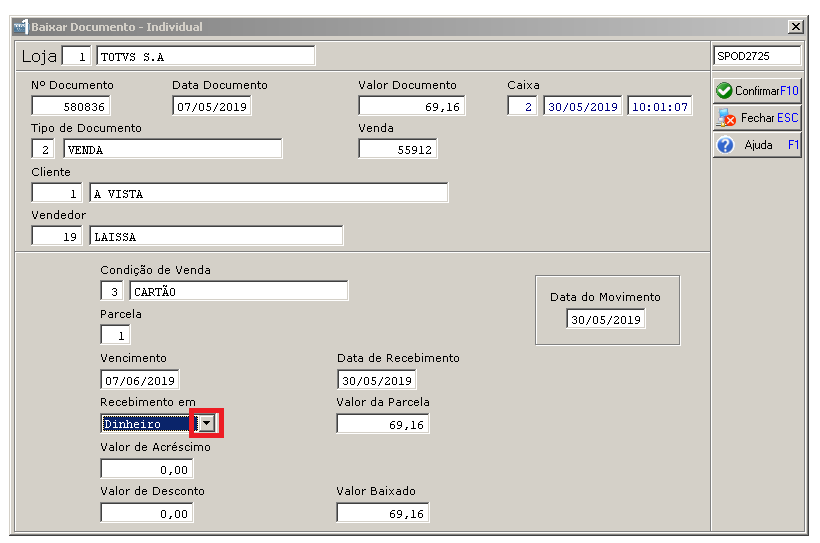Click Data Documento field 07/05/2019

click(212, 106)
